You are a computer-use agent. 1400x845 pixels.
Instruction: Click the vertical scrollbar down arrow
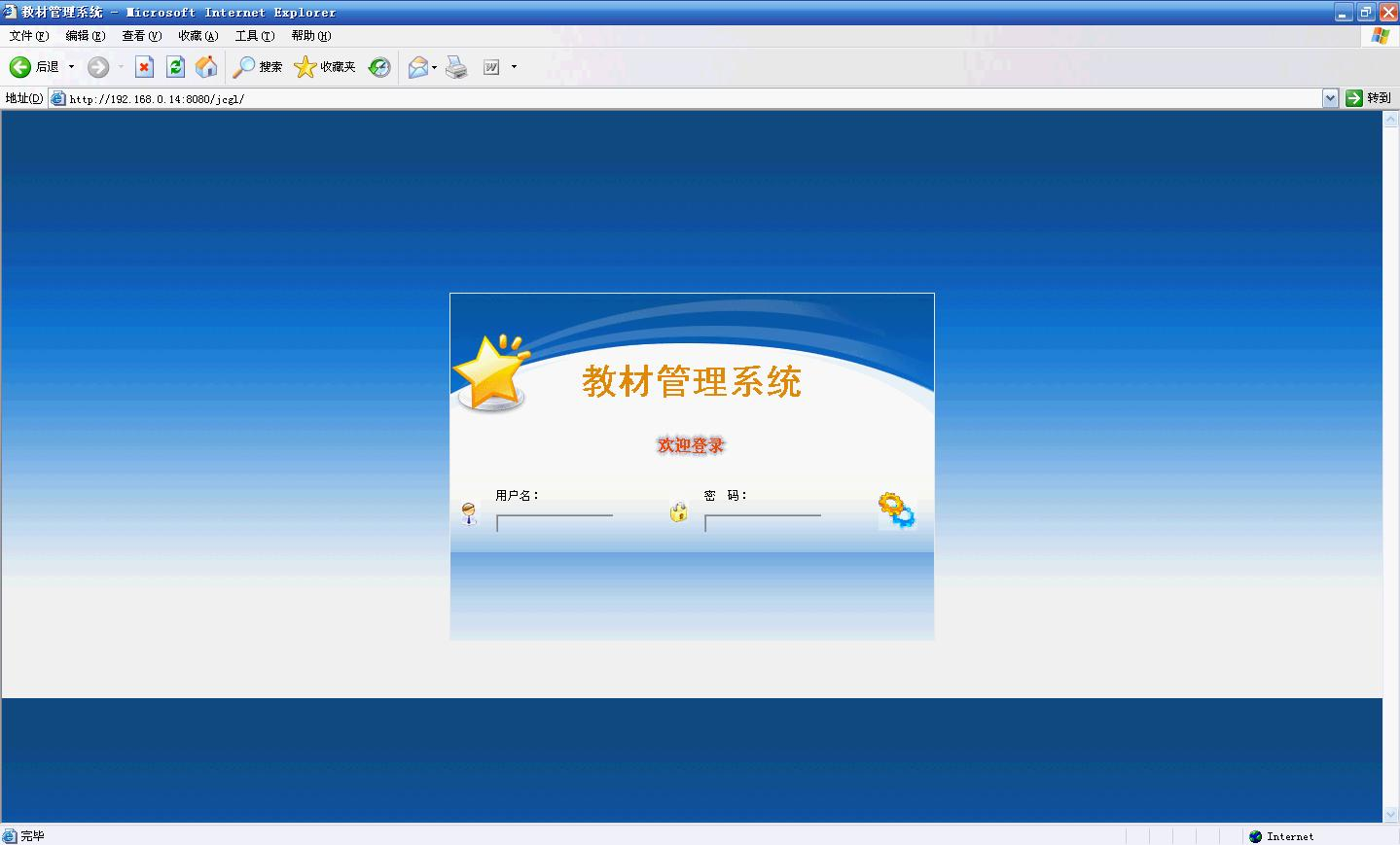pyautogui.click(x=1390, y=814)
